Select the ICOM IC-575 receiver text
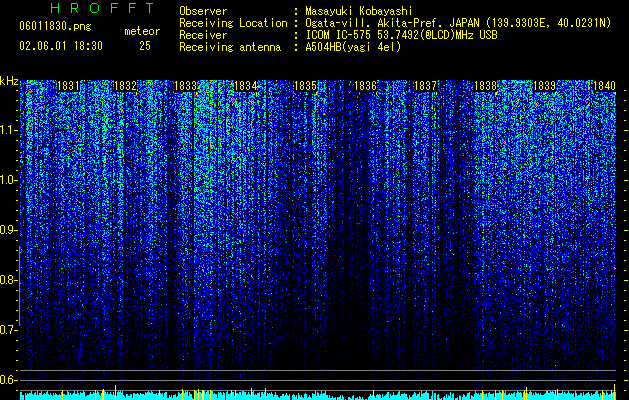The width and height of the screenshot is (629, 400). click(x=401, y=35)
